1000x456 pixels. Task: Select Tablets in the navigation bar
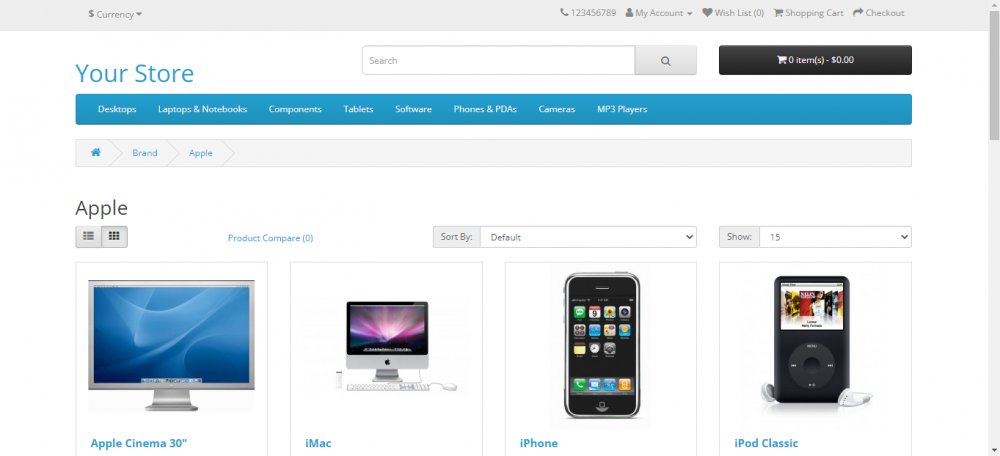(358, 109)
